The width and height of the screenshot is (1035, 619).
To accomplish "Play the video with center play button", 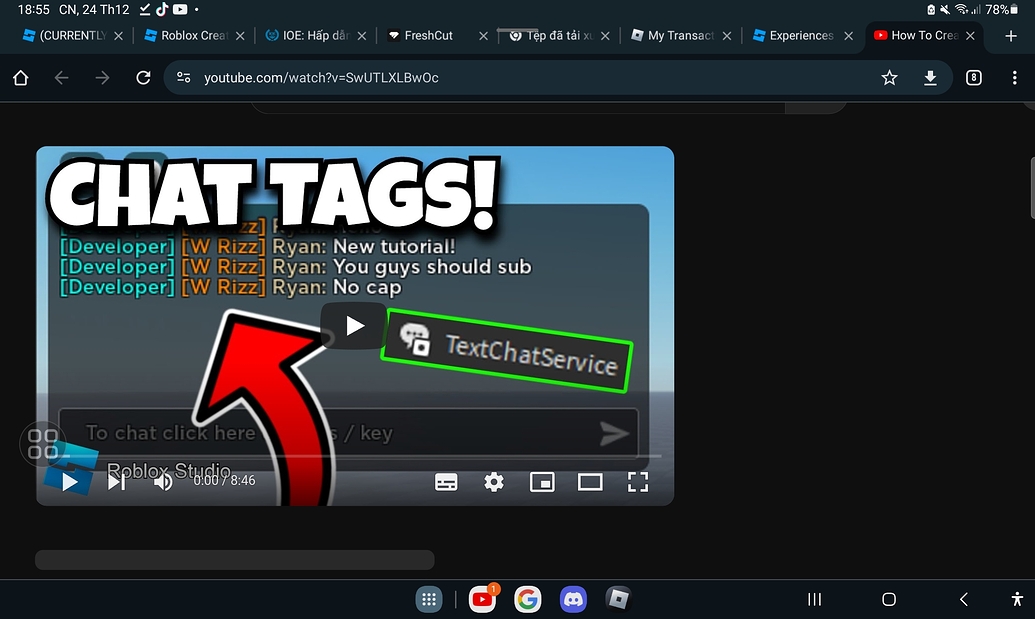I will pyautogui.click(x=354, y=325).
